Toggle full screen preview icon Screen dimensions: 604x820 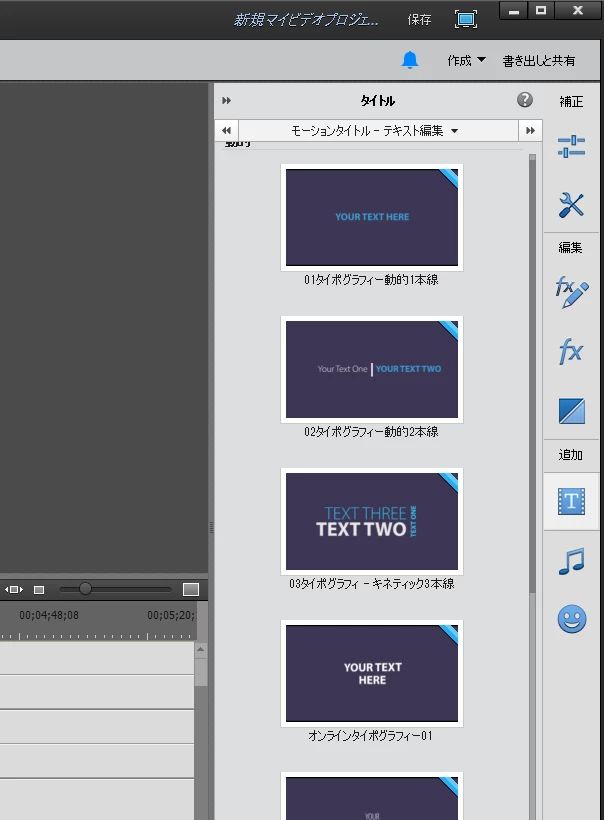465,19
